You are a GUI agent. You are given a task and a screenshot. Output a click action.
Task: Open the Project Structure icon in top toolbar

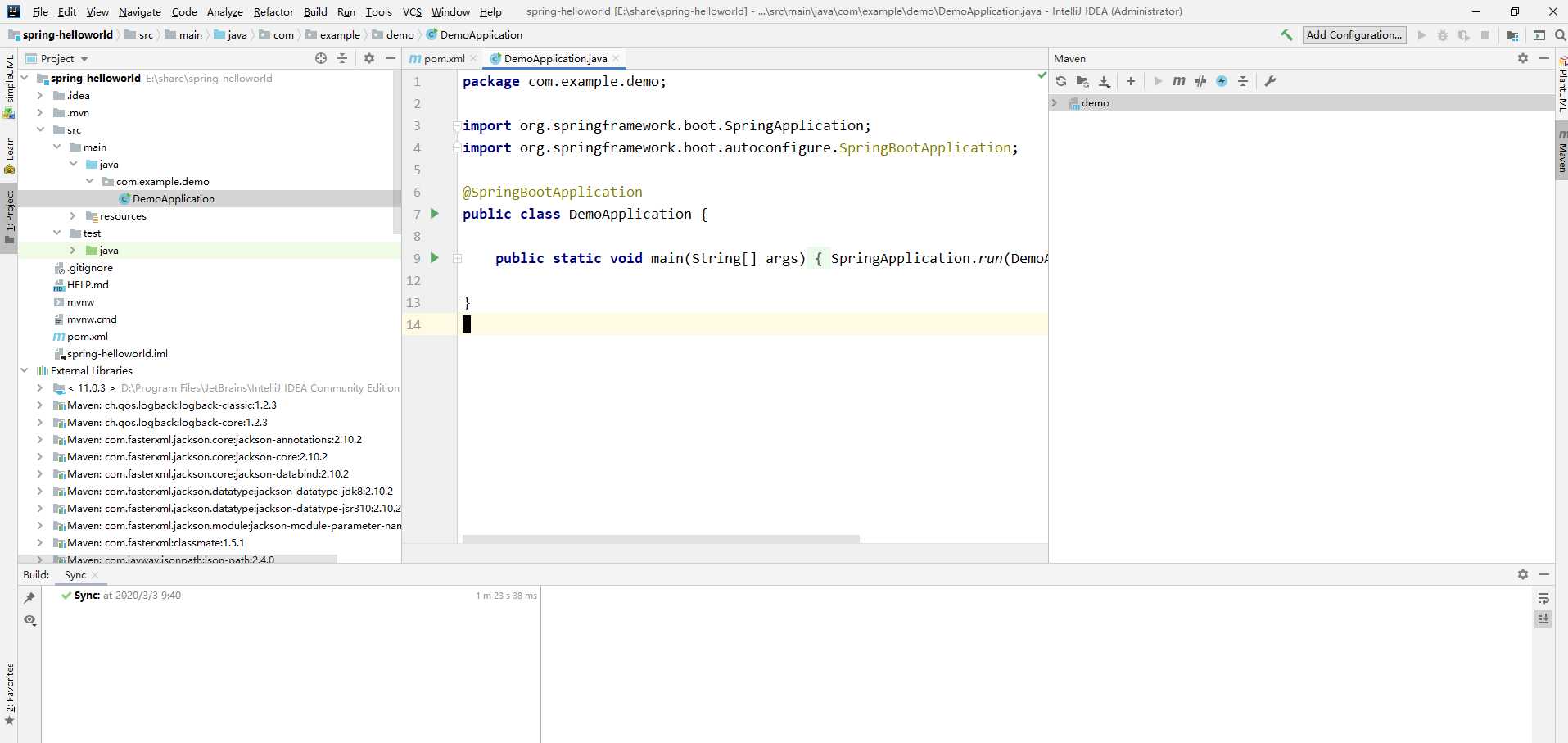pos(1512,35)
